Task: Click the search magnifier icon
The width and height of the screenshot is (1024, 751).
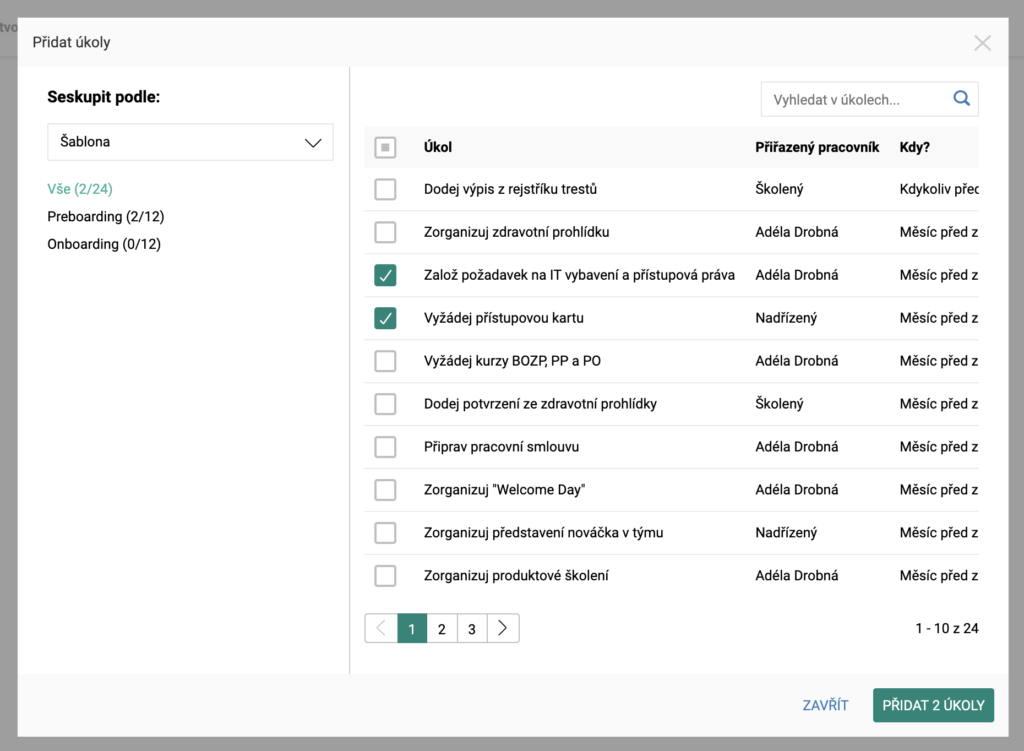Action: (x=961, y=99)
